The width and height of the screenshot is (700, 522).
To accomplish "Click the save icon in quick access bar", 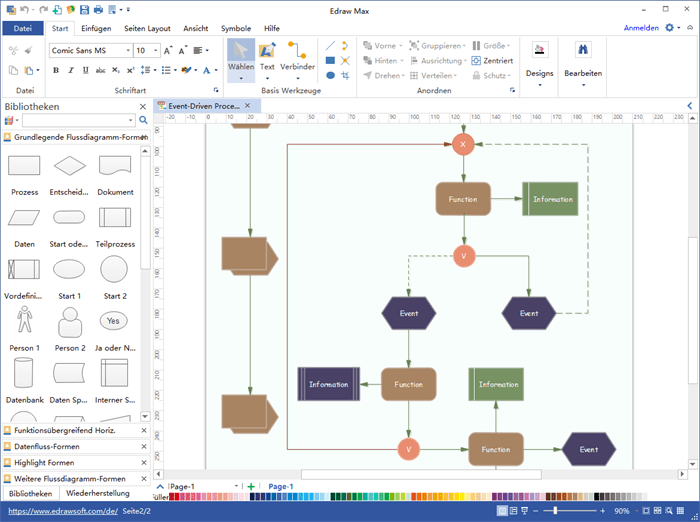I will click(x=84, y=9).
